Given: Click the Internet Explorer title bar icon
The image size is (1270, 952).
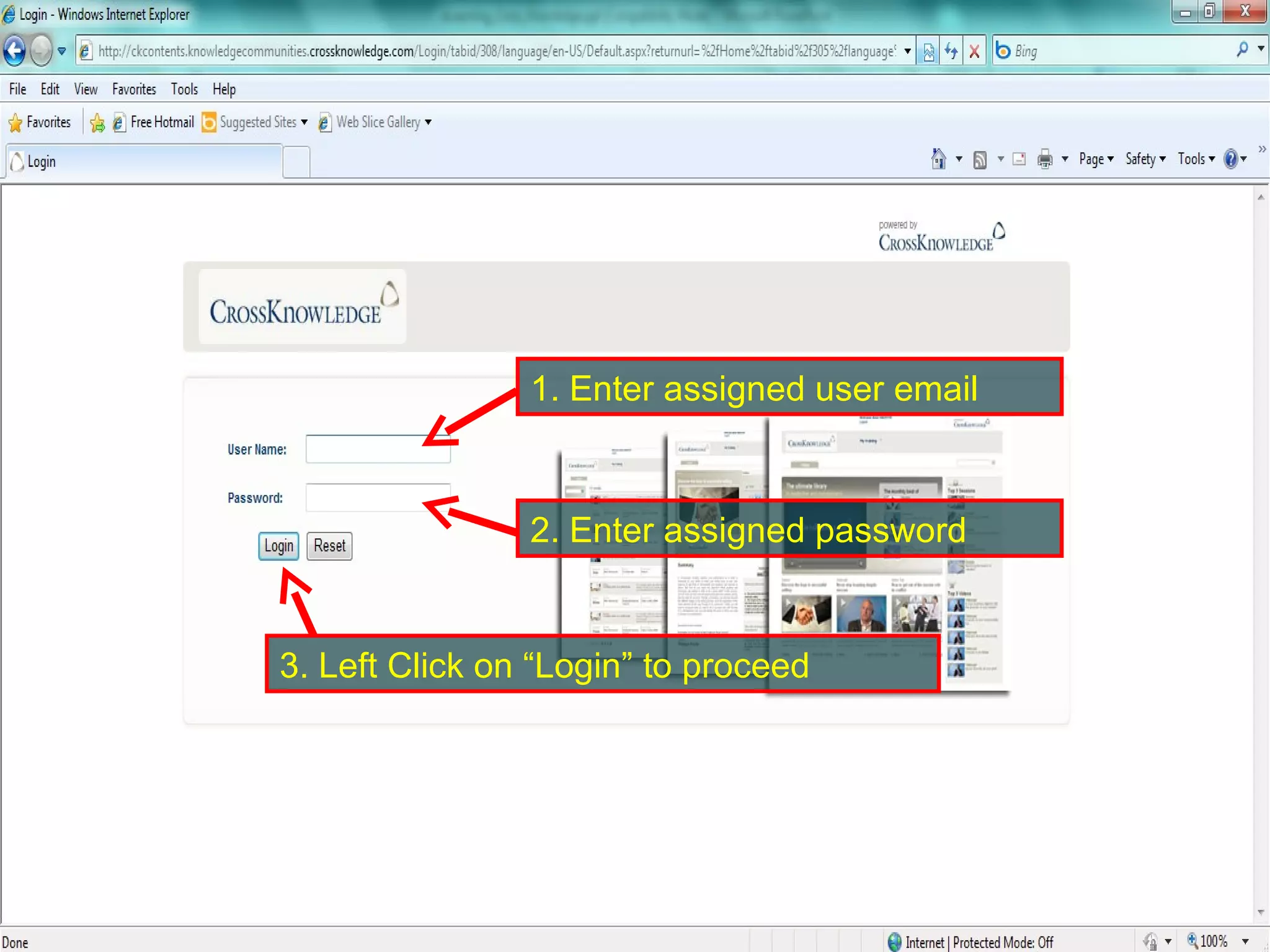Looking at the screenshot, I should tap(9, 14).
